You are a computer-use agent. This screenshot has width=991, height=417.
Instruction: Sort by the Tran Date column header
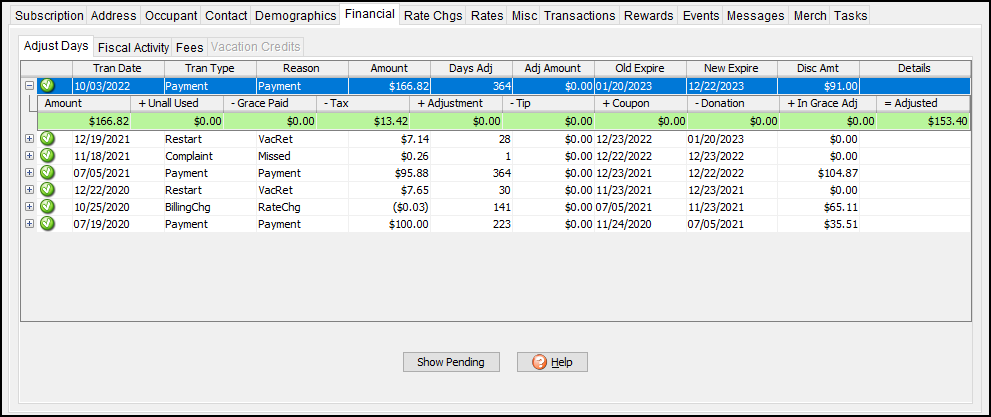[116, 68]
